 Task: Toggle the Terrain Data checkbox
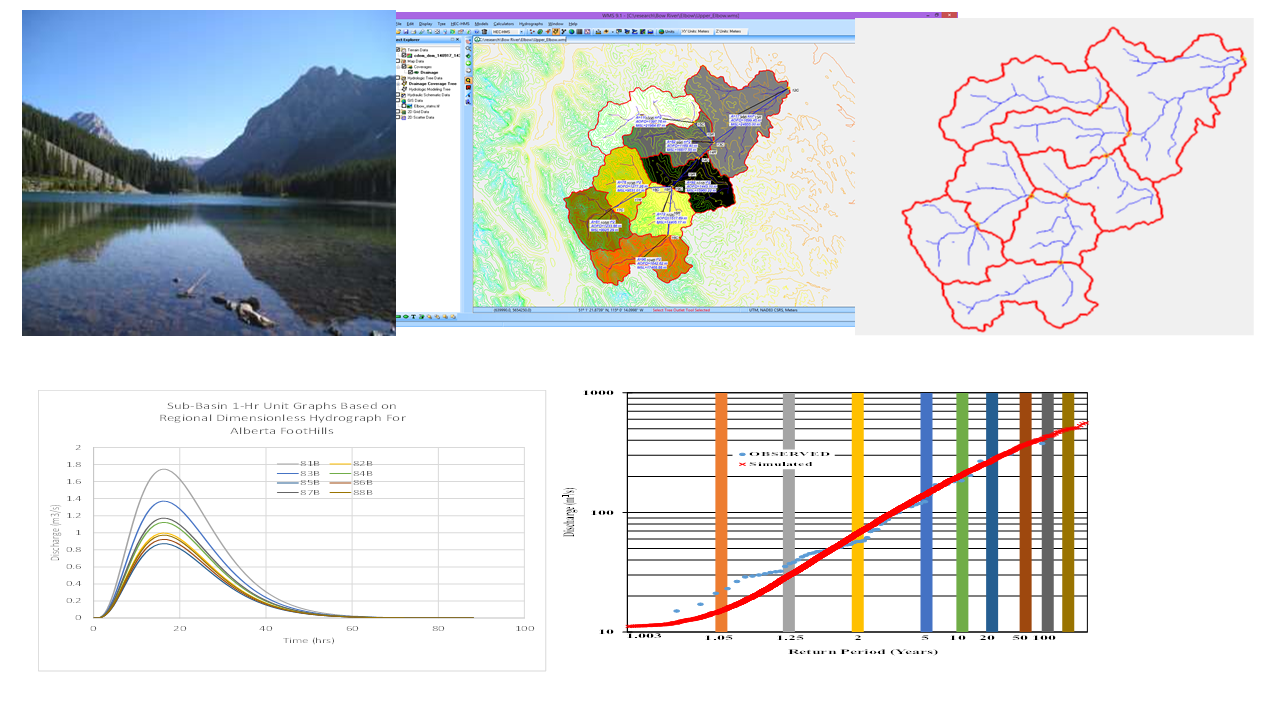398,49
